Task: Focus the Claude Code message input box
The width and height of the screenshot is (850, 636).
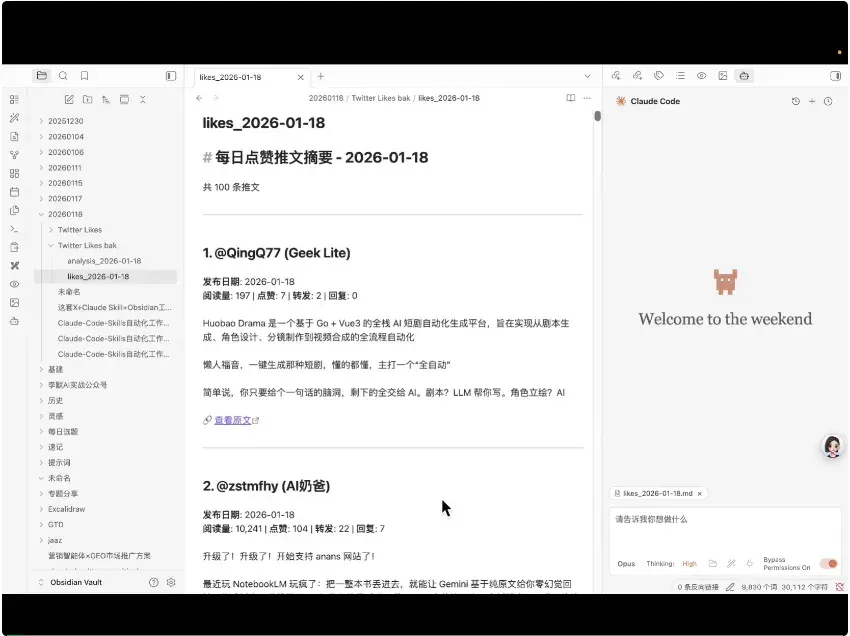Action: pos(725,529)
